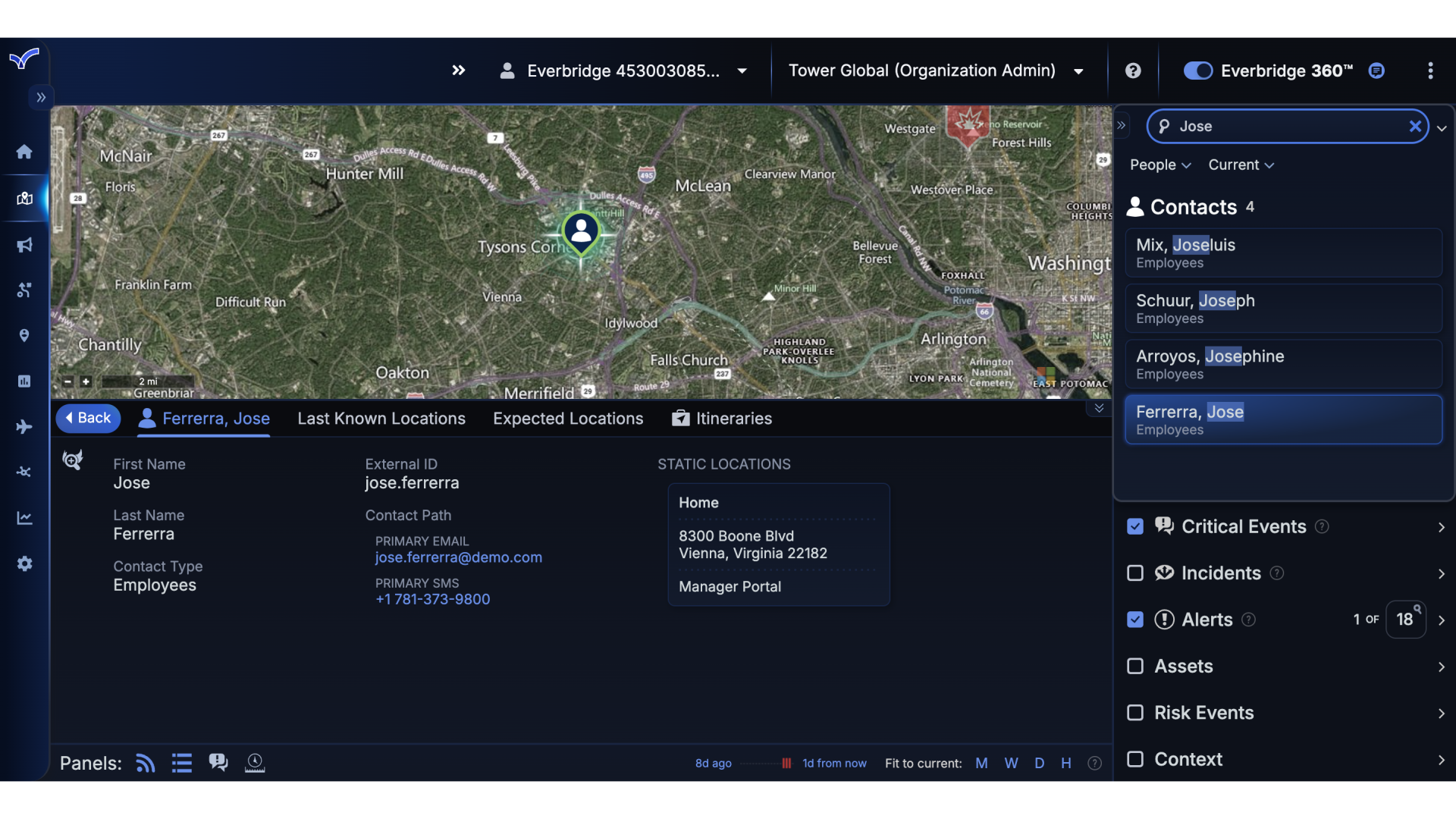Open the Home view in the sidebar
This screenshot has width=1456, height=819.
(24, 152)
